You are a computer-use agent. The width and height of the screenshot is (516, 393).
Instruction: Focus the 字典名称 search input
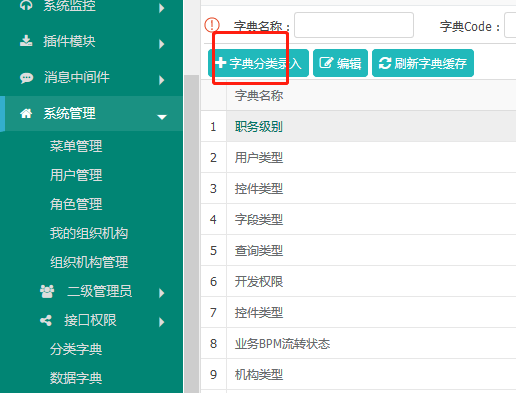tap(354, 25)
